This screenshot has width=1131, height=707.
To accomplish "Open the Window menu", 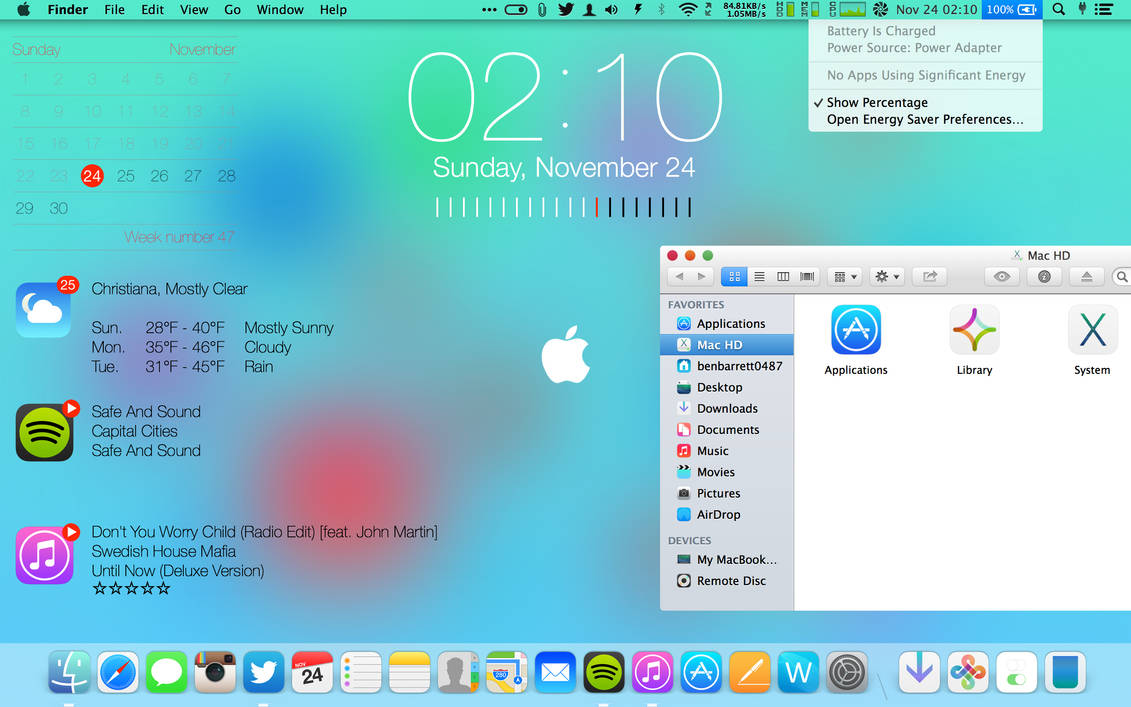I will [x=280, y=9].
